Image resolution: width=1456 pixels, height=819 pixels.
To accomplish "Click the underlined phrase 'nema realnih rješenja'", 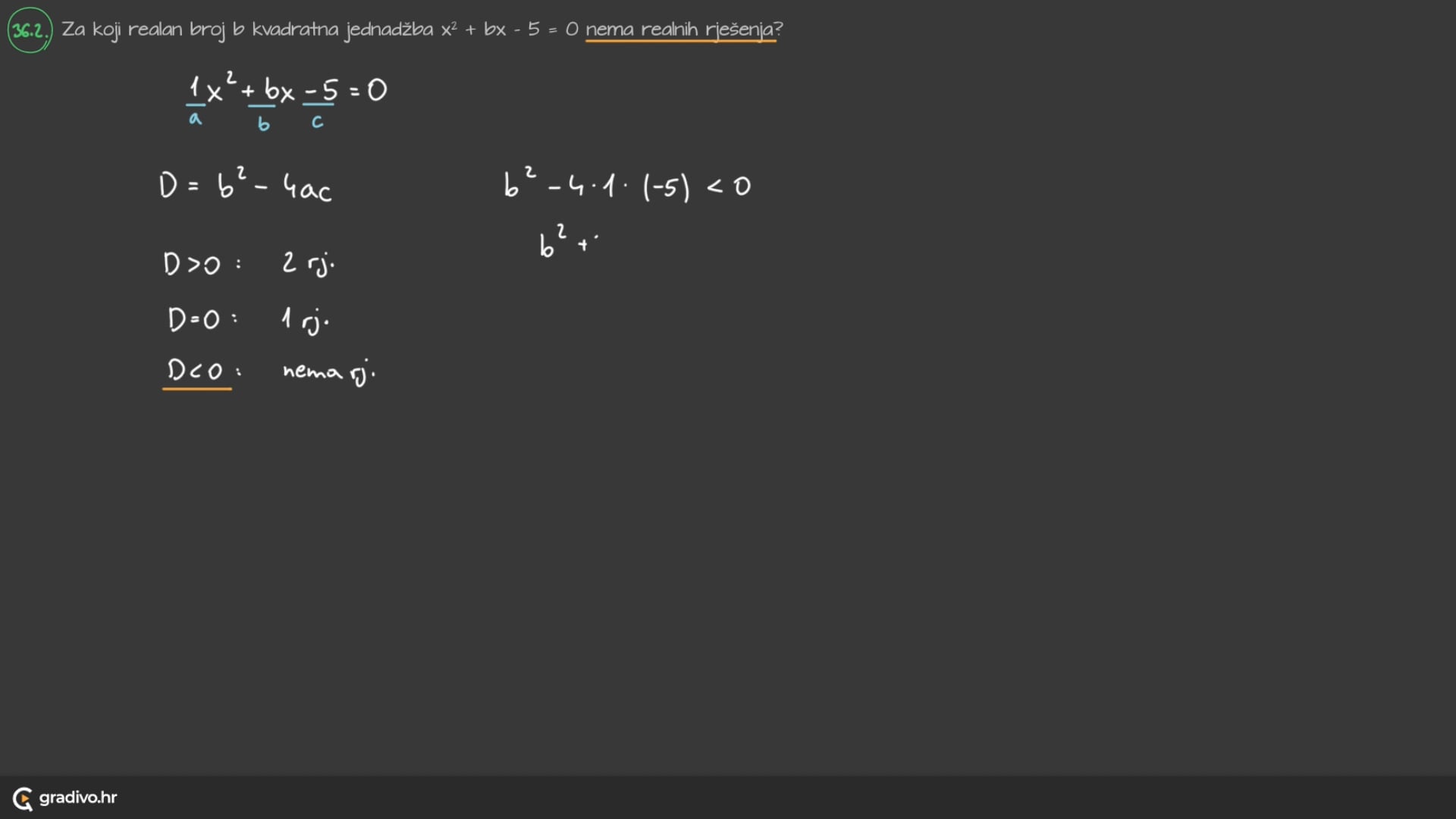I will tap(680, 30).
